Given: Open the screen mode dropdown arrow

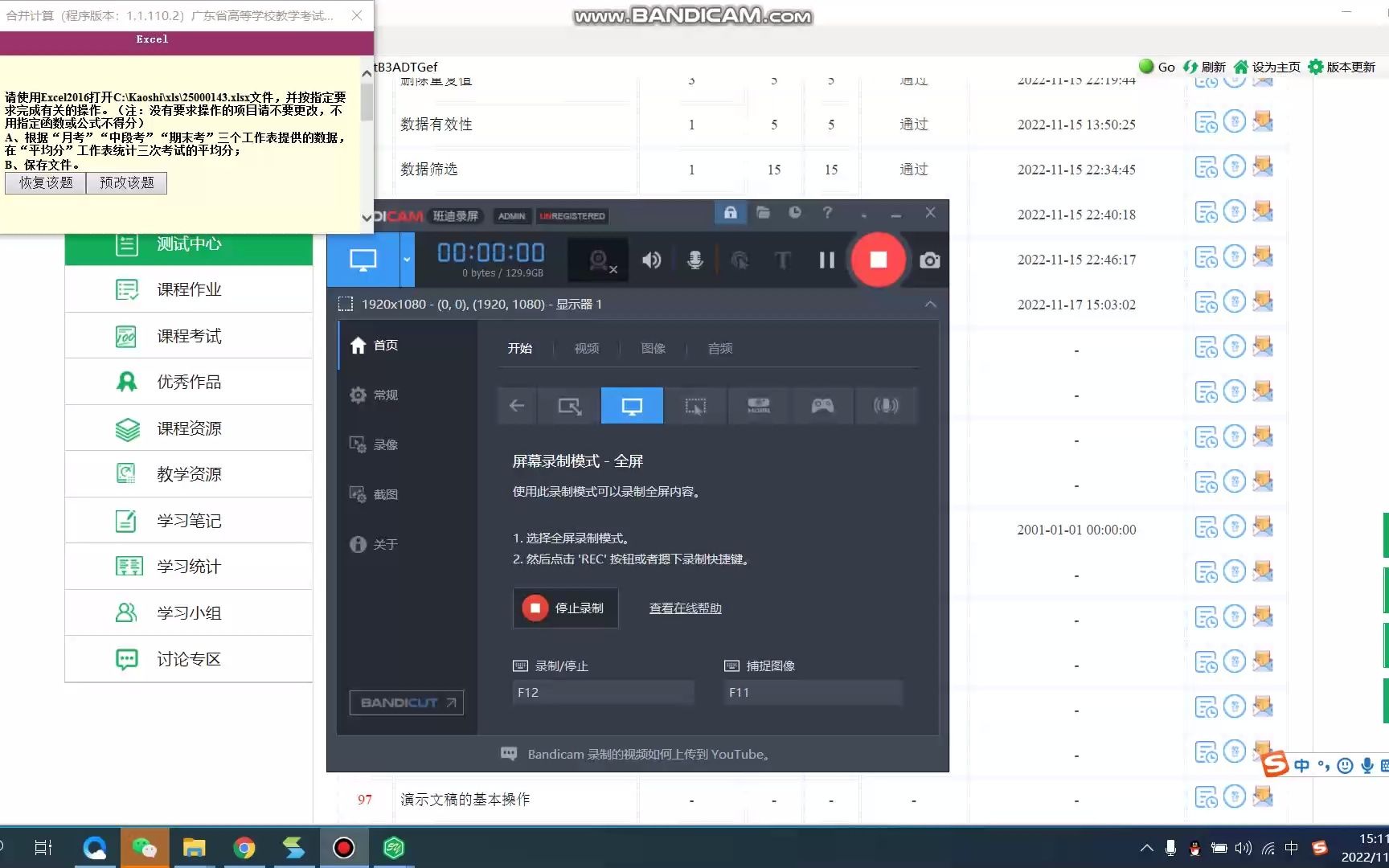Looking at the screenshot, I should pyautogui.click(x=407, y=260).
